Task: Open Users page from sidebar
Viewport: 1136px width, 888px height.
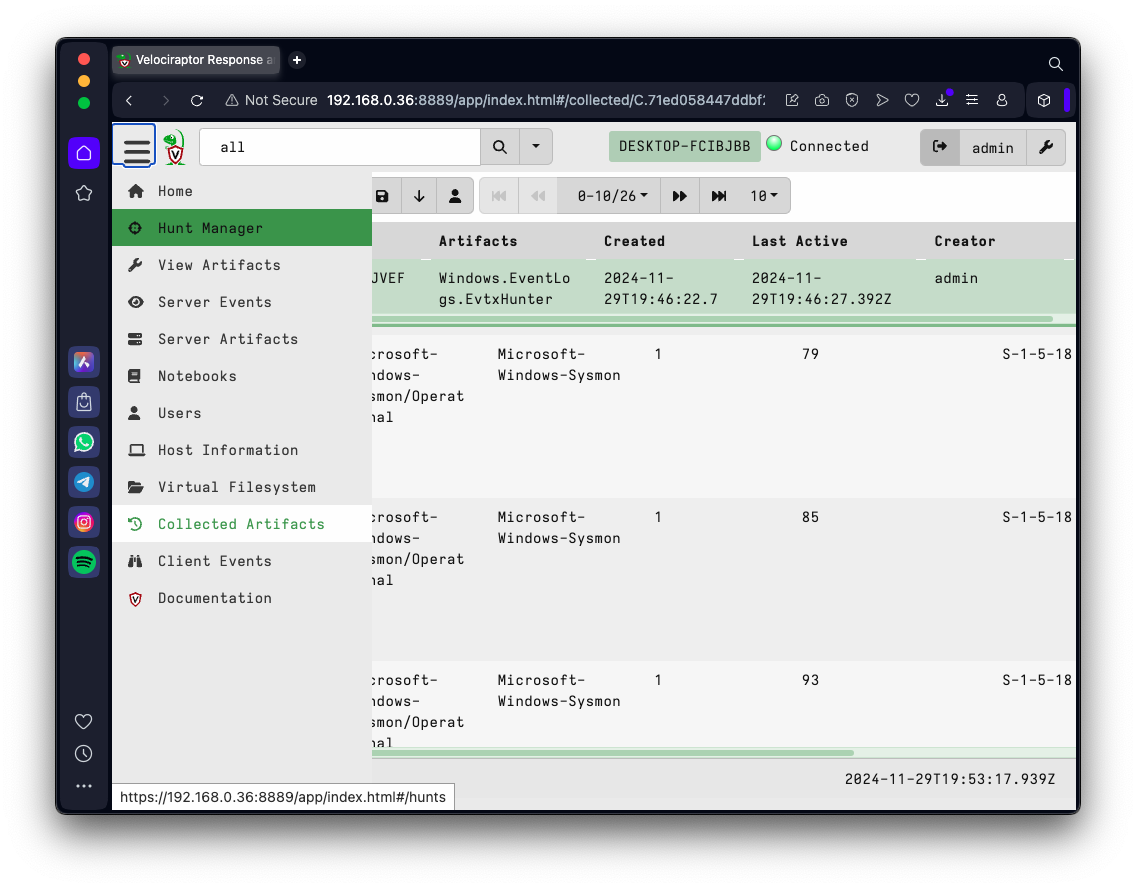Action: point(242,413)
